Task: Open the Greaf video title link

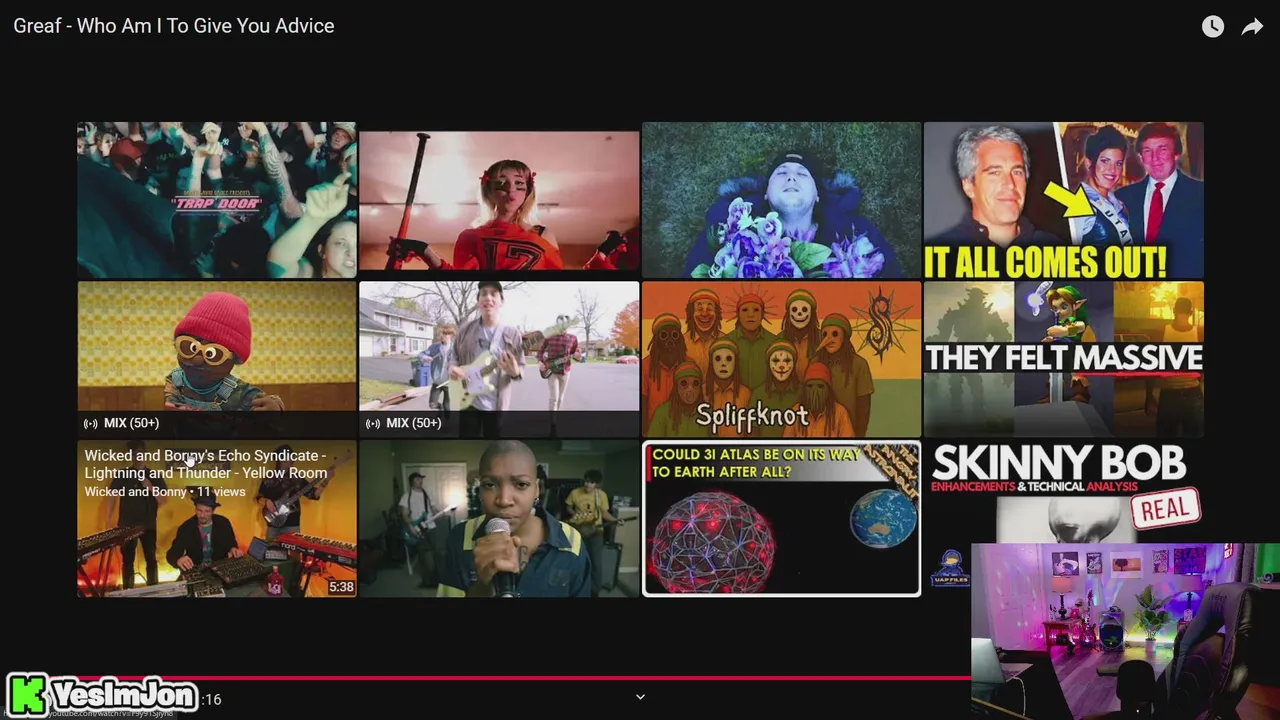Action: 174,26
